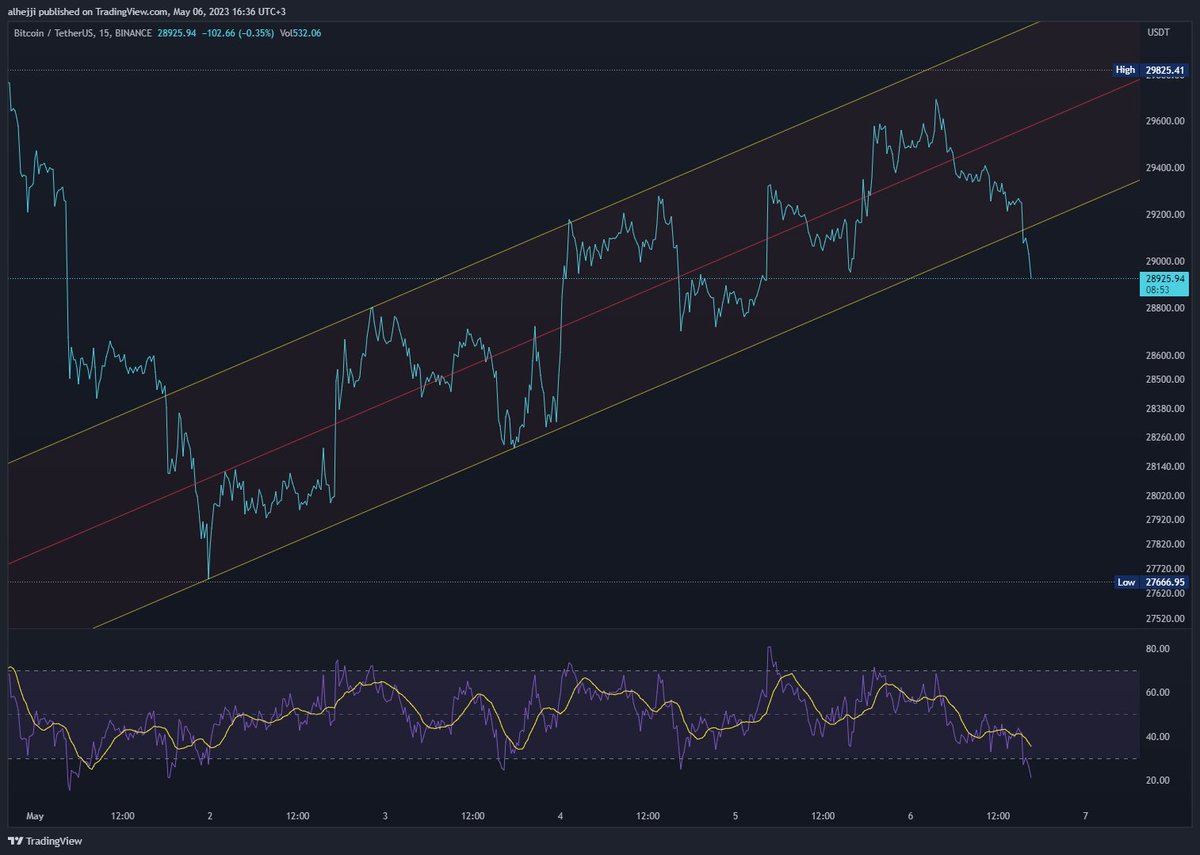Select the 27620.00 price axis label
Viewport: 1200px width, 855px height.
pyautogui.click(x=1165, y=594)
